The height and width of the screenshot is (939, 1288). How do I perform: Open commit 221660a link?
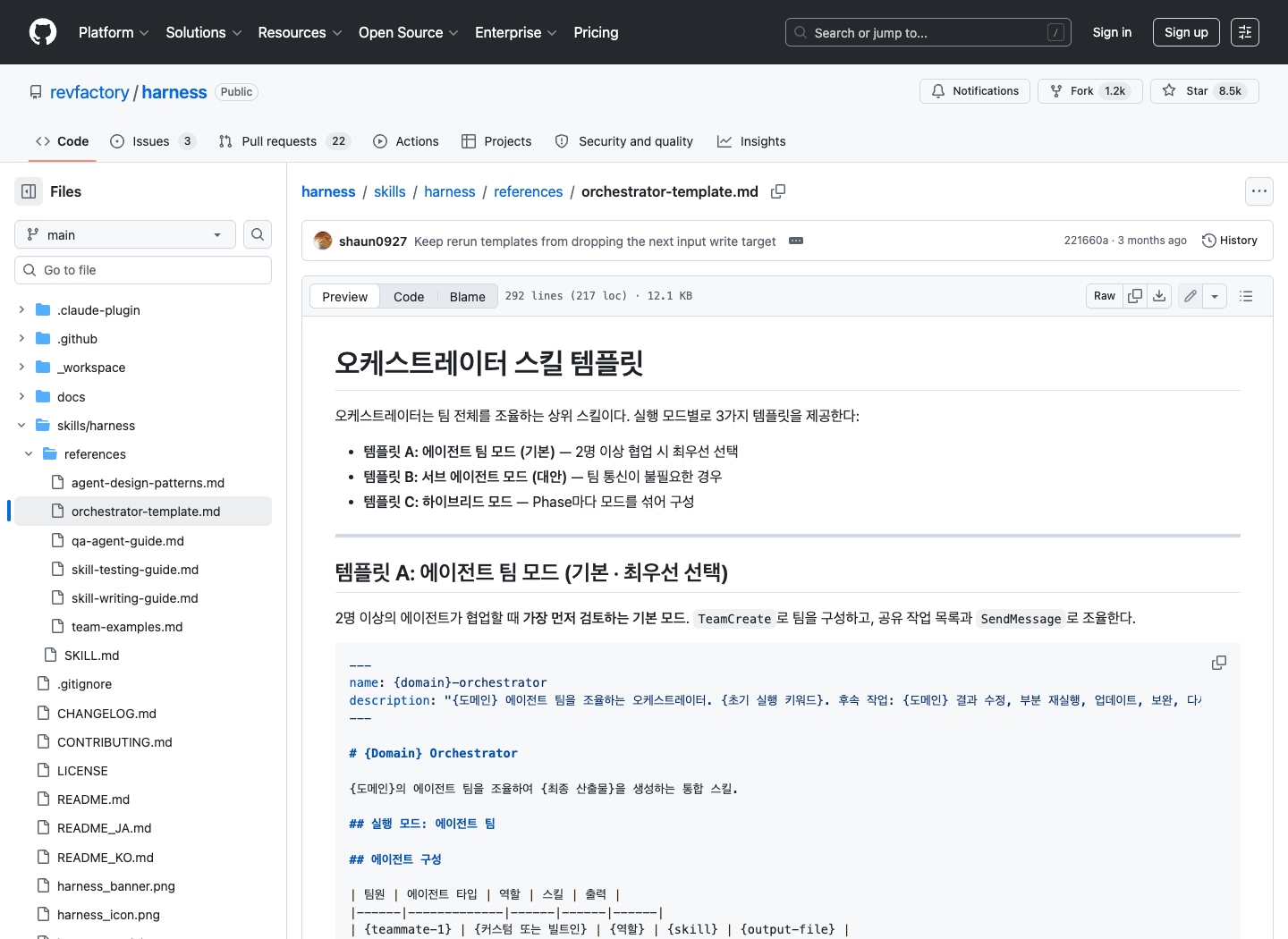coord(1086,241)
